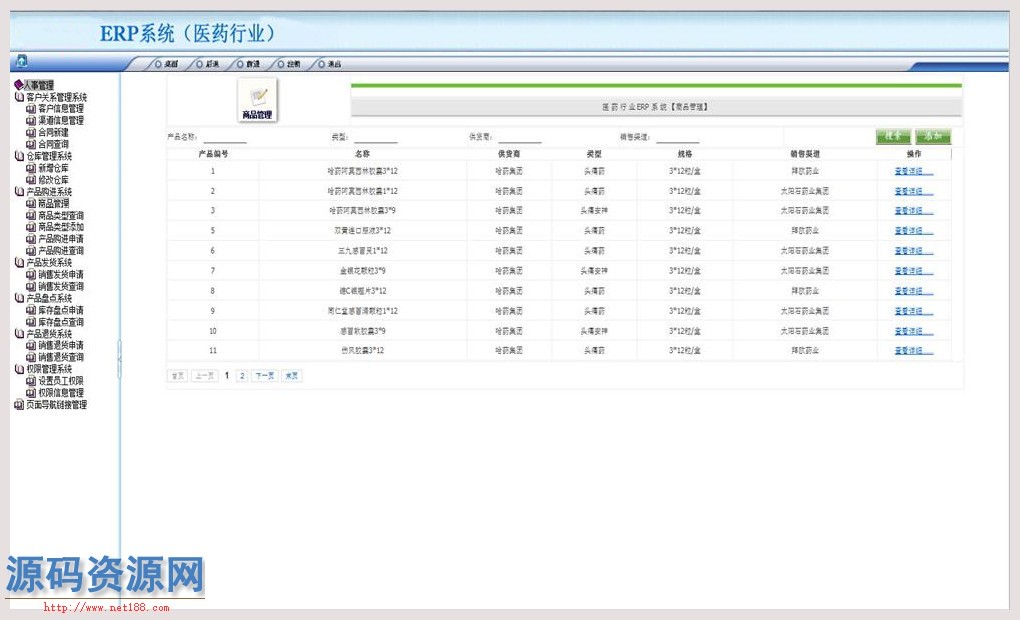Expand the 客户关系管理系统 tree group

coord(19,97)
